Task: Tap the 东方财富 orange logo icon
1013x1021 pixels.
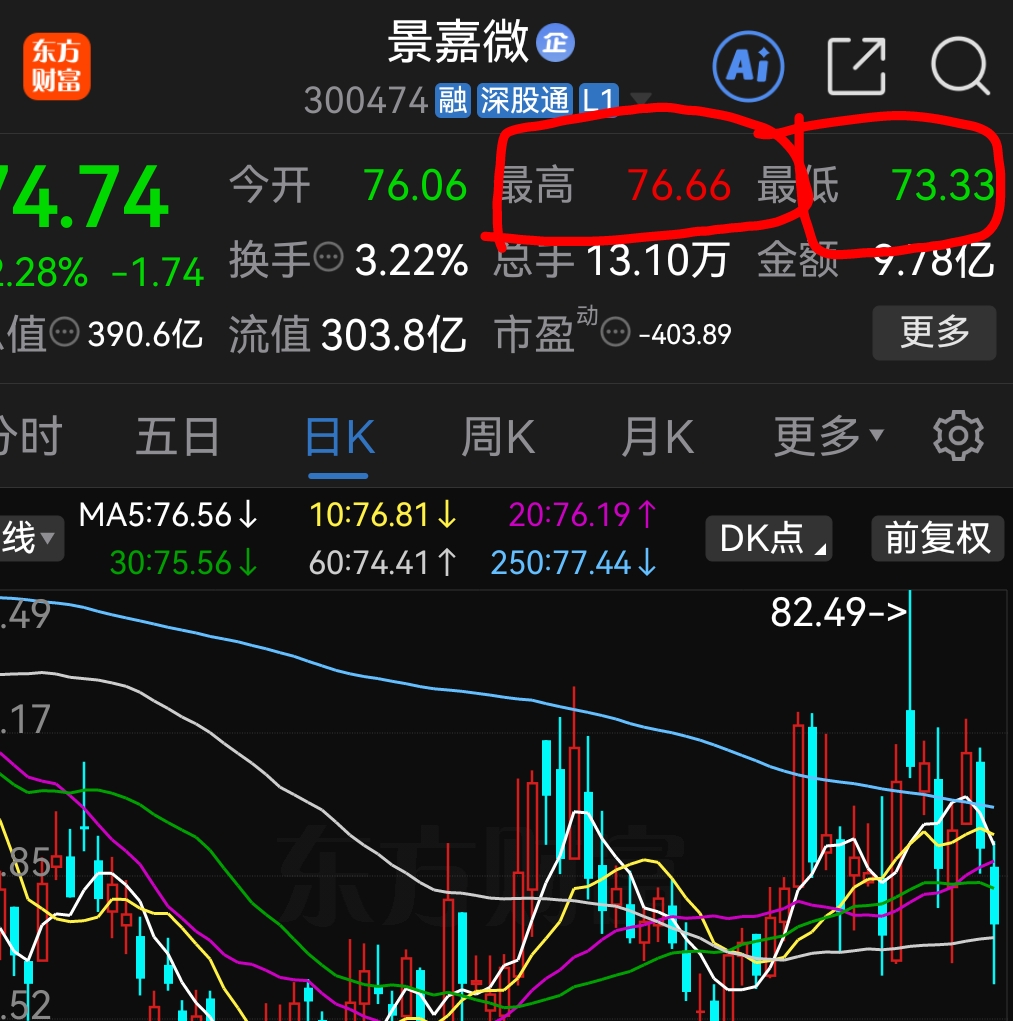Action: coord(57,66)
